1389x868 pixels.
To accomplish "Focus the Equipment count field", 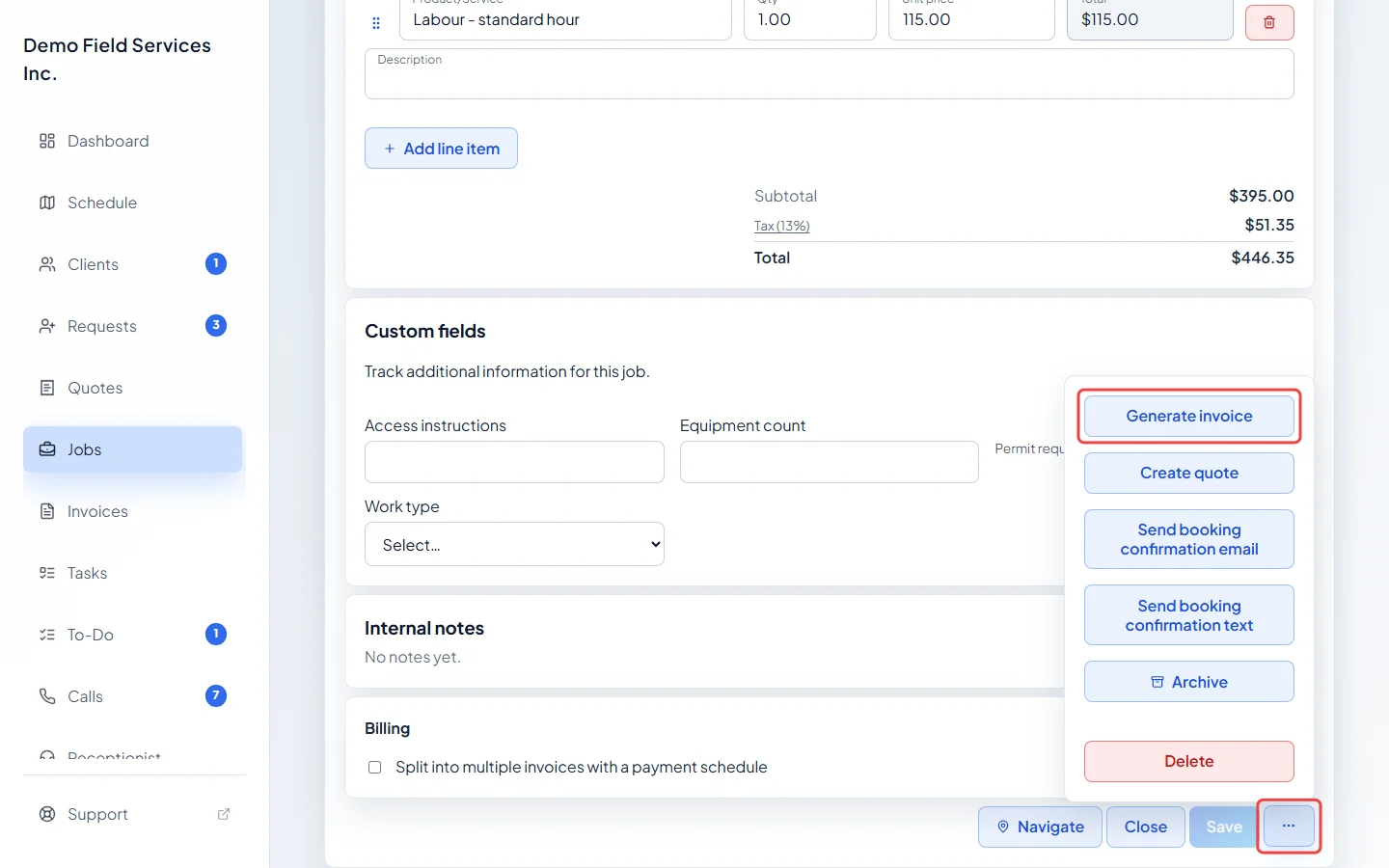I will pos(830,462).
